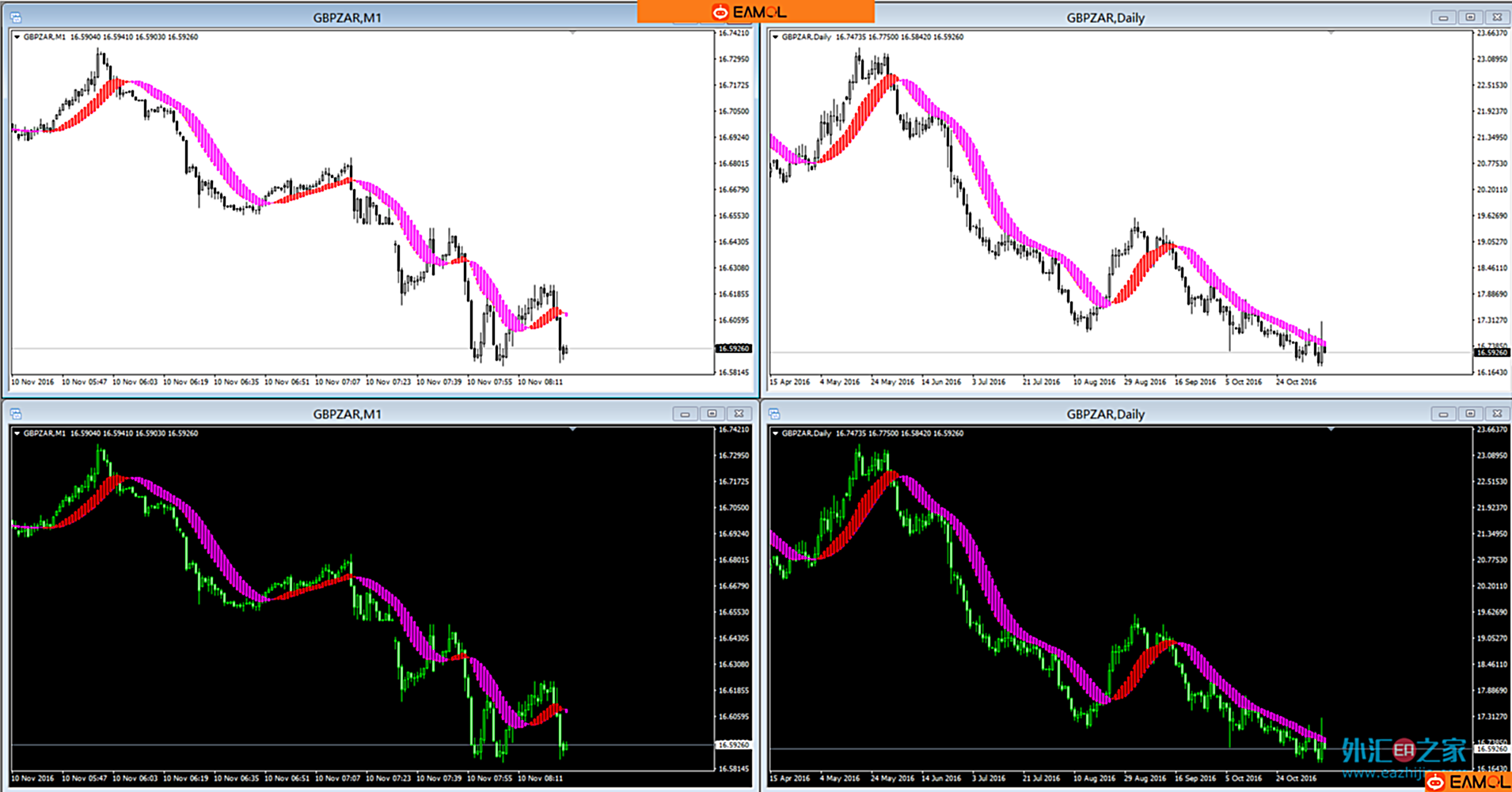Viewport: 1512px width, 792px height.
Task: Click the chart shift triangle in the white Daily chart
Action: [x=1331, y=32]
